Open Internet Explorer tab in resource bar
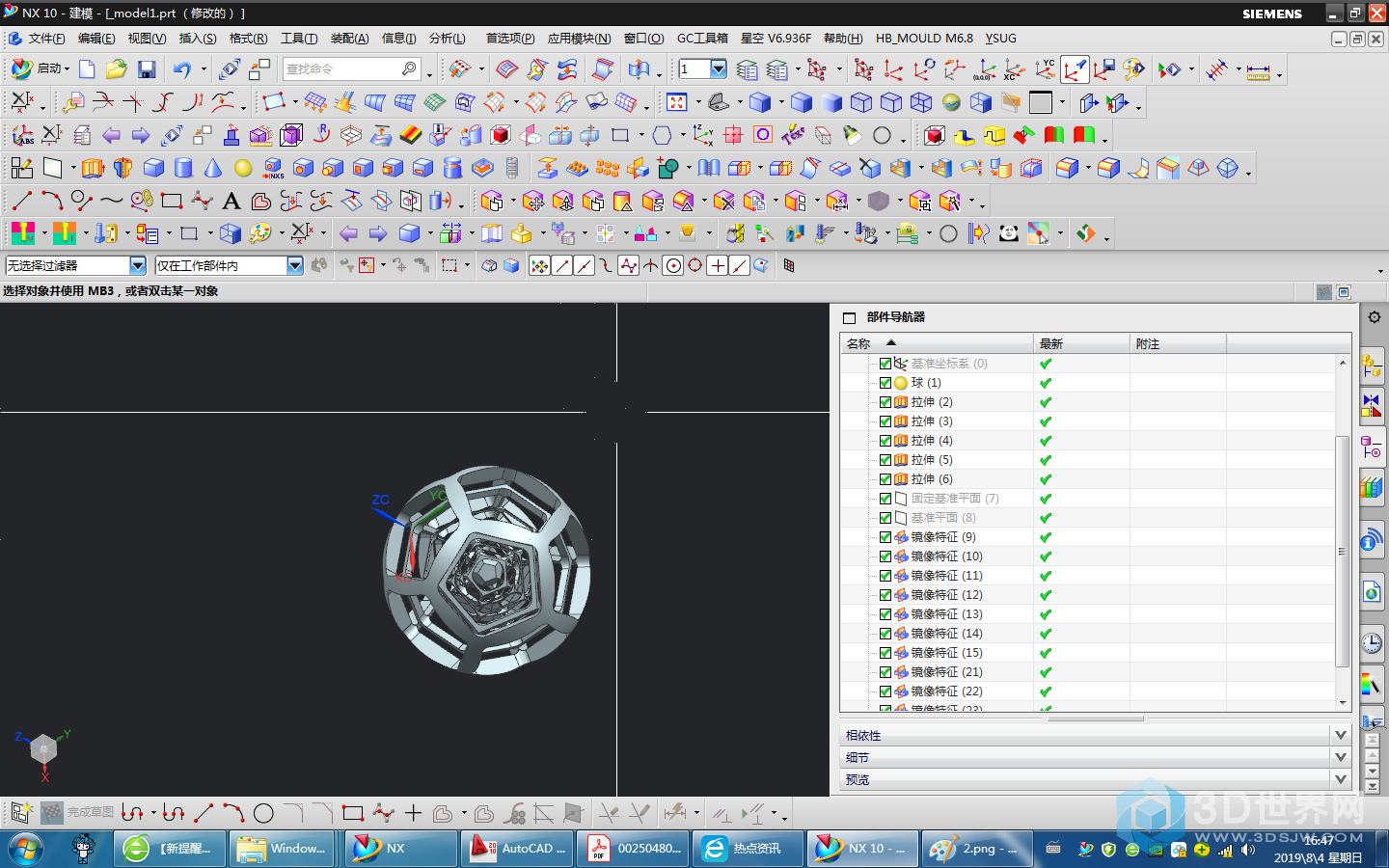 coord(1372,591)
